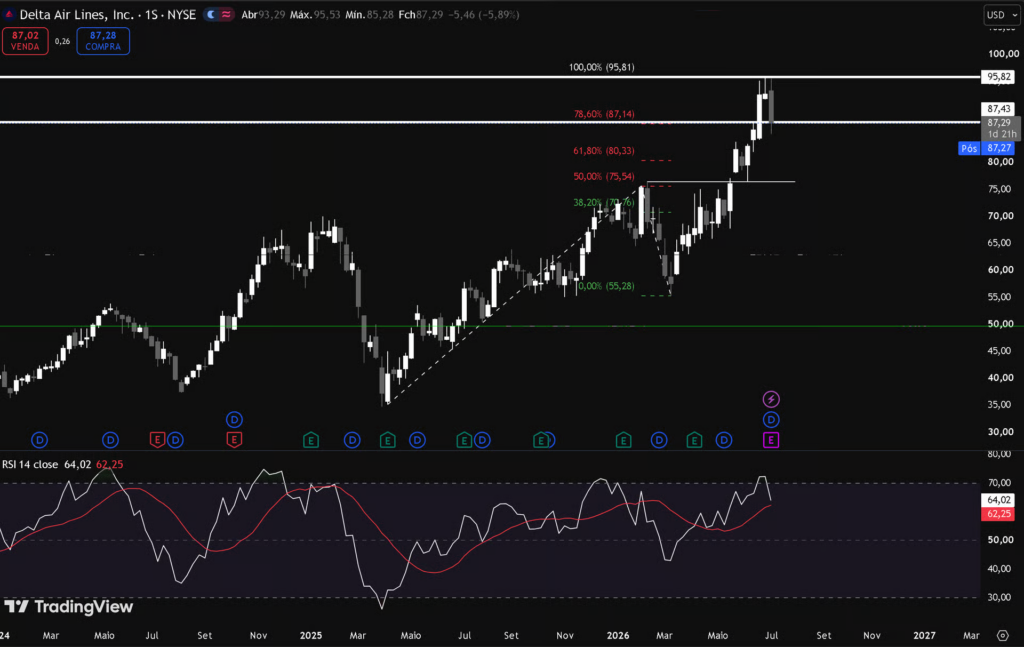Click the D dividend marker above Maio 2026
Viewport: 1024px width, 647px height.
(724, 440)
